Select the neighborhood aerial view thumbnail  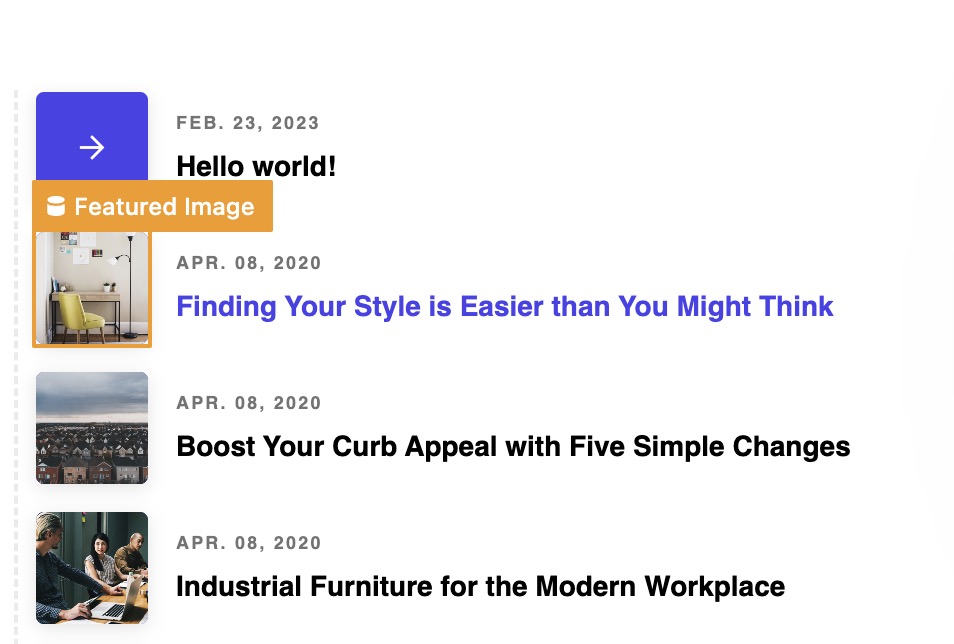coord(92,428)
